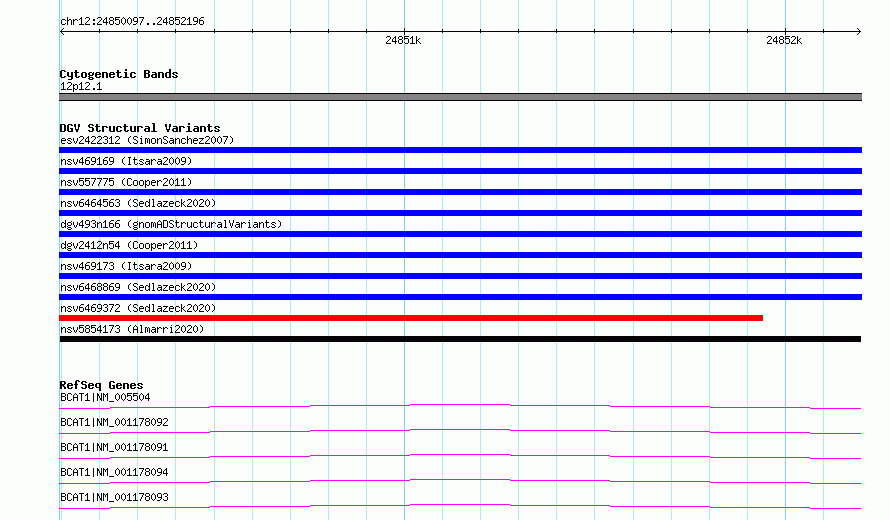This screenshot has height=520, width=890.
Task: Click the nsv6464563 (Sedlazeck2020) variant bar
Action: [460, 213]
